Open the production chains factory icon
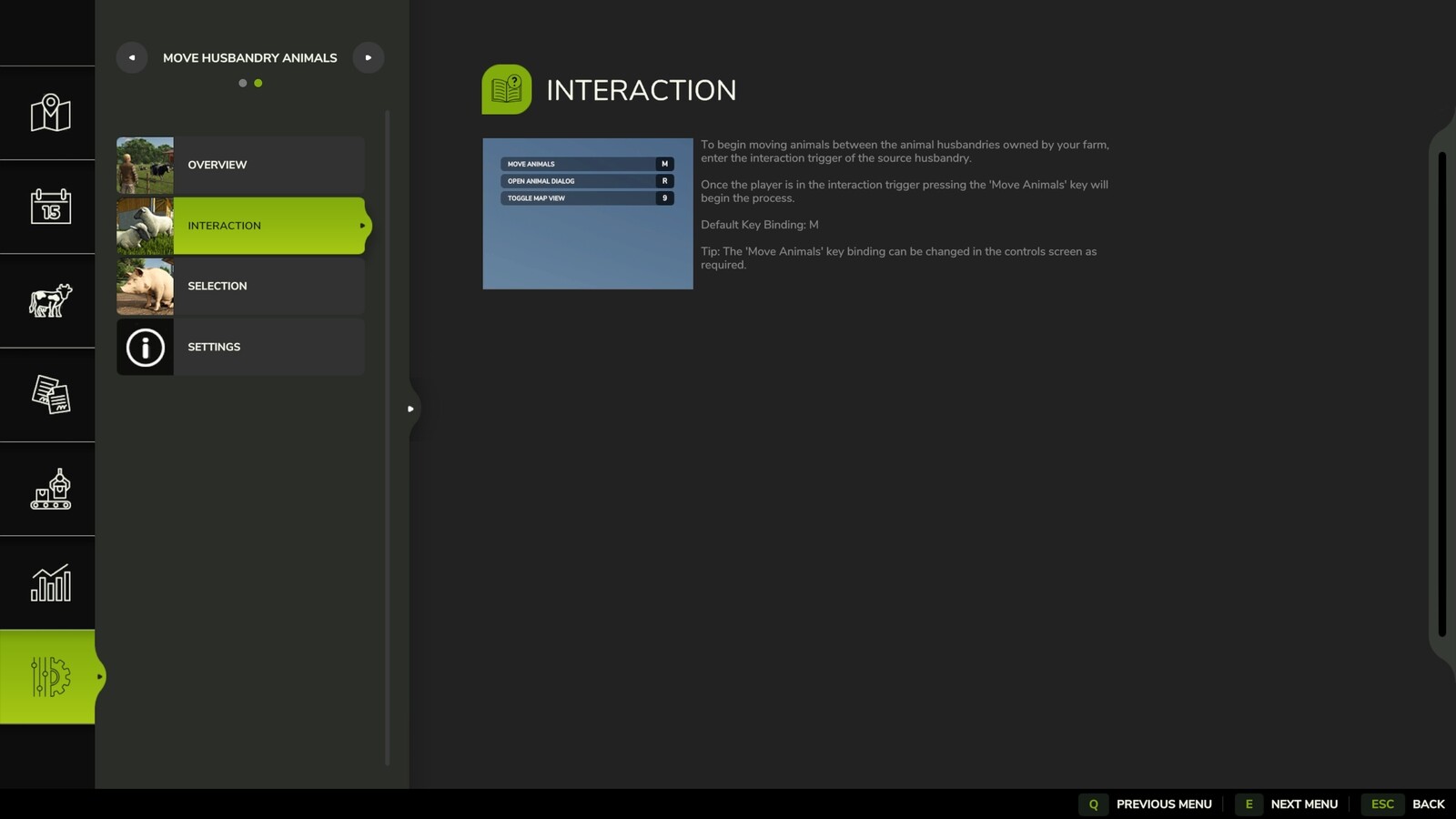Screen dimensions: 1456x819 [50, 489]
